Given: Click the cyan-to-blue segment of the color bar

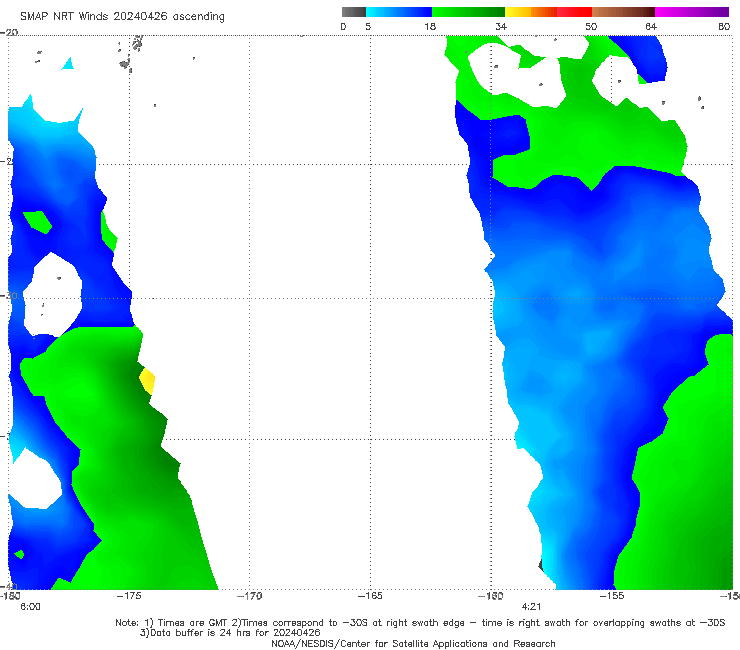Looking at the screenshot, I should (x=399, y=12).
